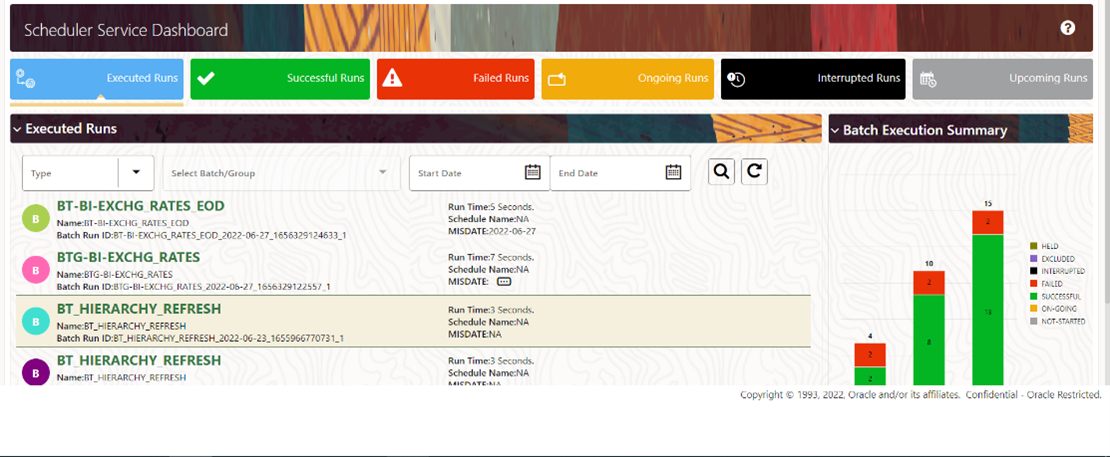The height and width of the screenshot is (457, 1110).
Task: Click the Interrupted Runs clock icon
Action: (736, 79)
